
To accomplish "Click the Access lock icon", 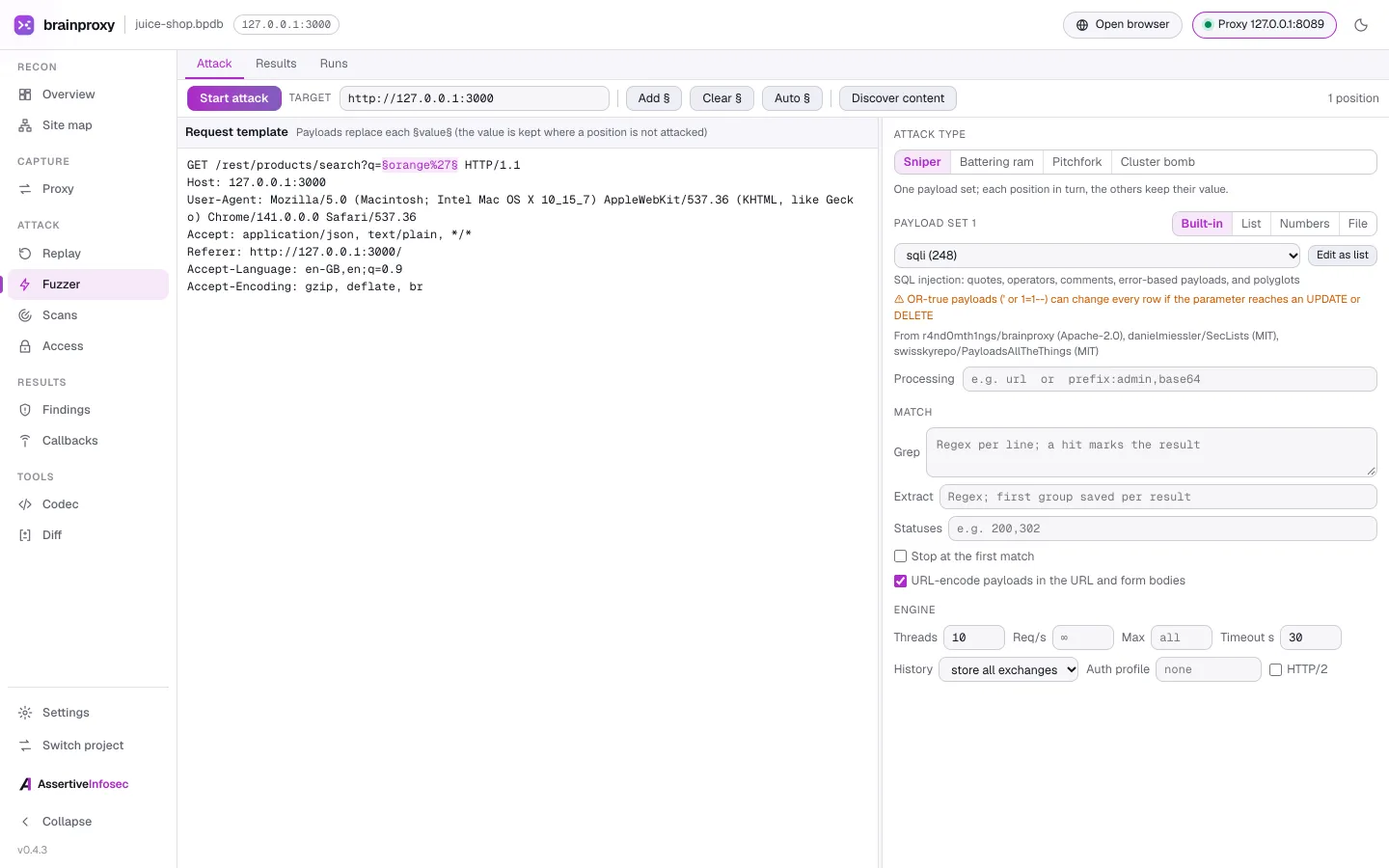I will tap(25, 346).
